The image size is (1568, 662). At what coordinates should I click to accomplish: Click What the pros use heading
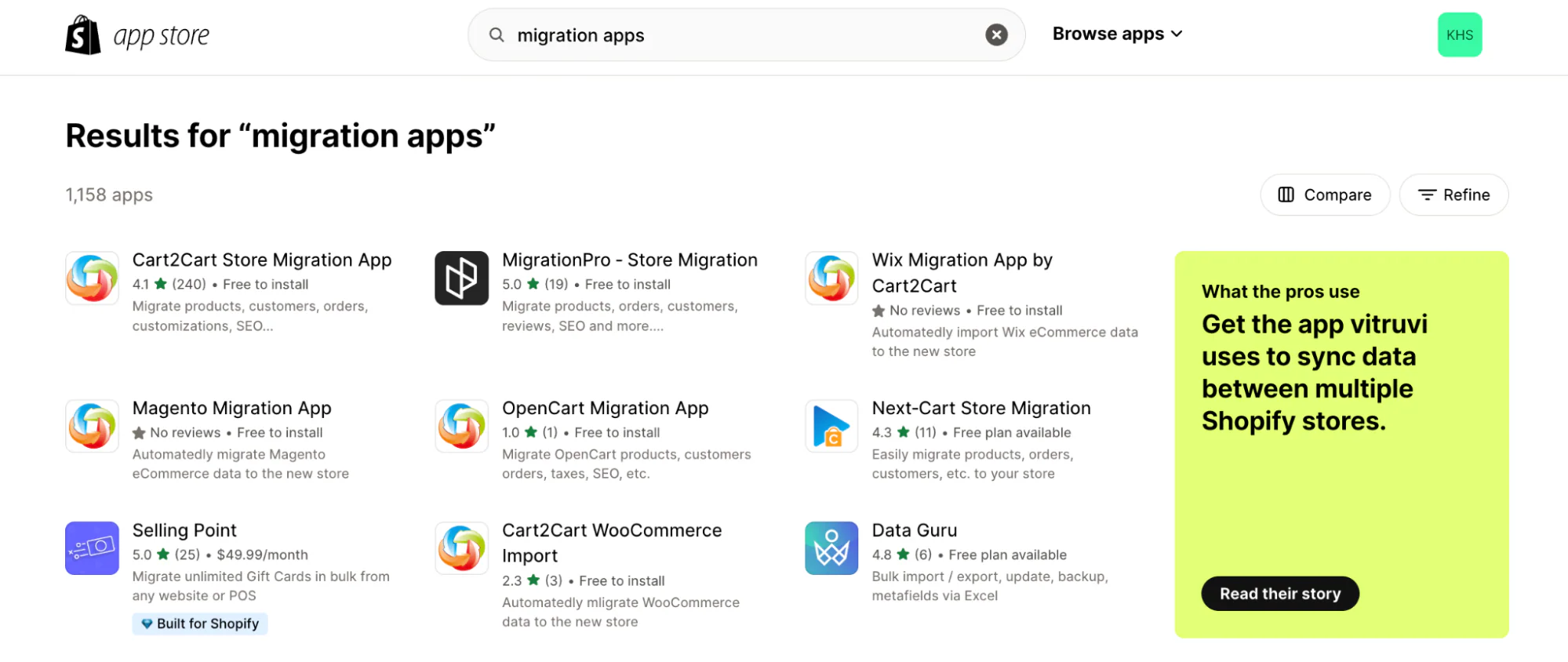[1280, 292]
